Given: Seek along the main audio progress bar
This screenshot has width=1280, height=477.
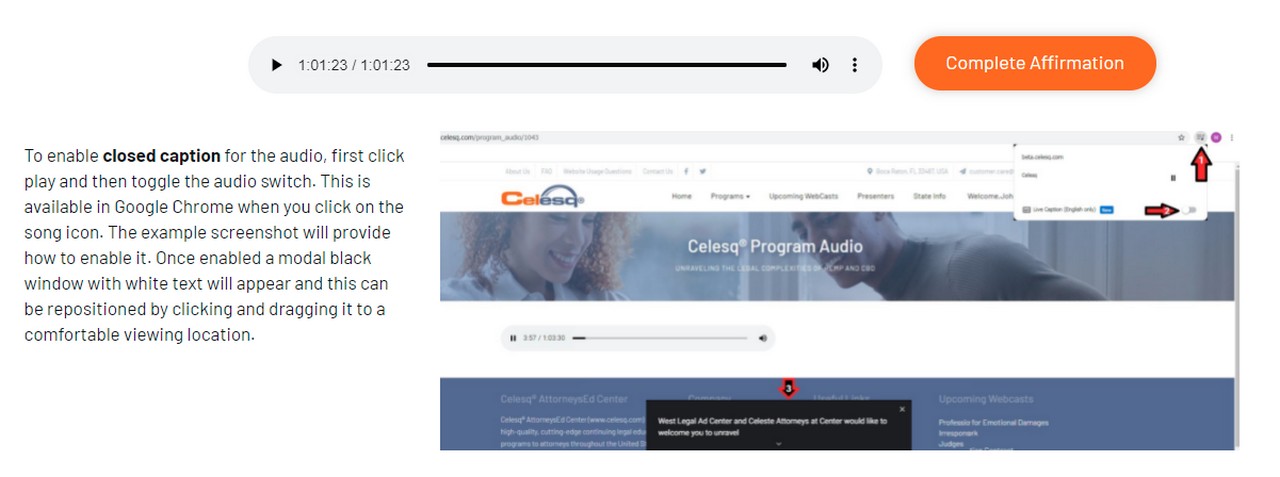Looking at the screenshot, I should click(606, 65).
